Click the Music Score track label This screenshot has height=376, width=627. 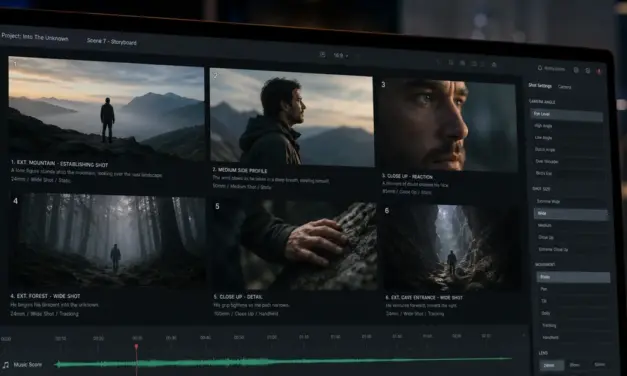pyautogui.click(x=28, y=364)
